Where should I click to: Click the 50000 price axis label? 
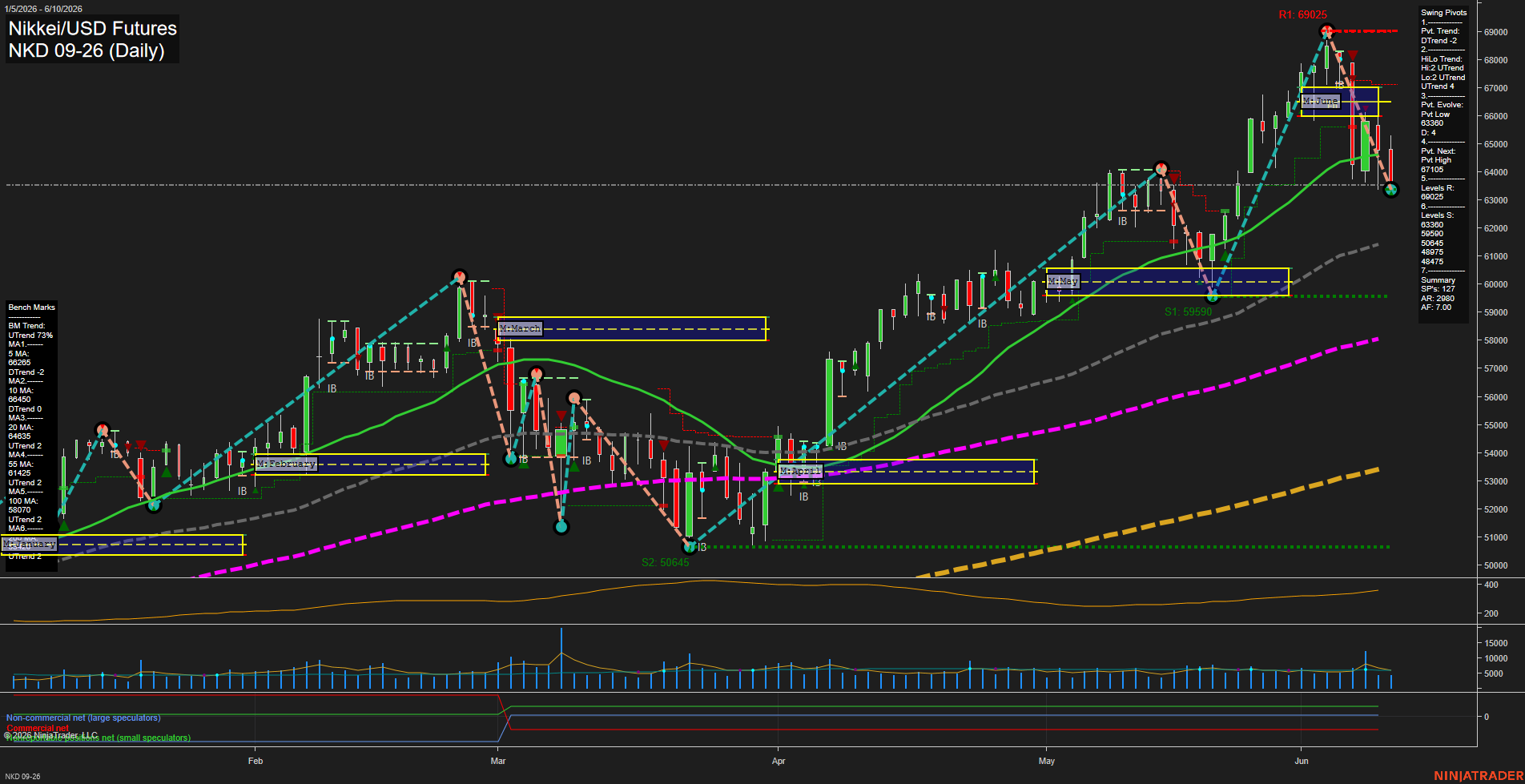tap(1496, 565)
